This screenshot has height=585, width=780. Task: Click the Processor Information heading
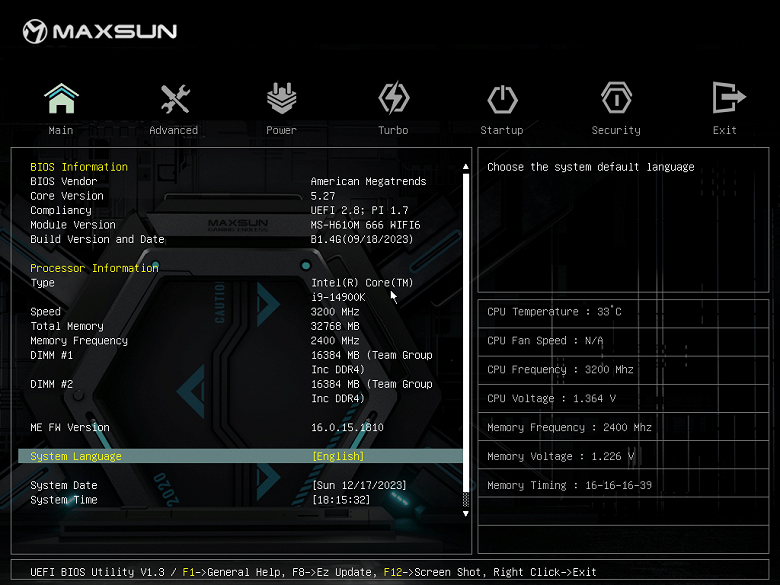(94, 268)
